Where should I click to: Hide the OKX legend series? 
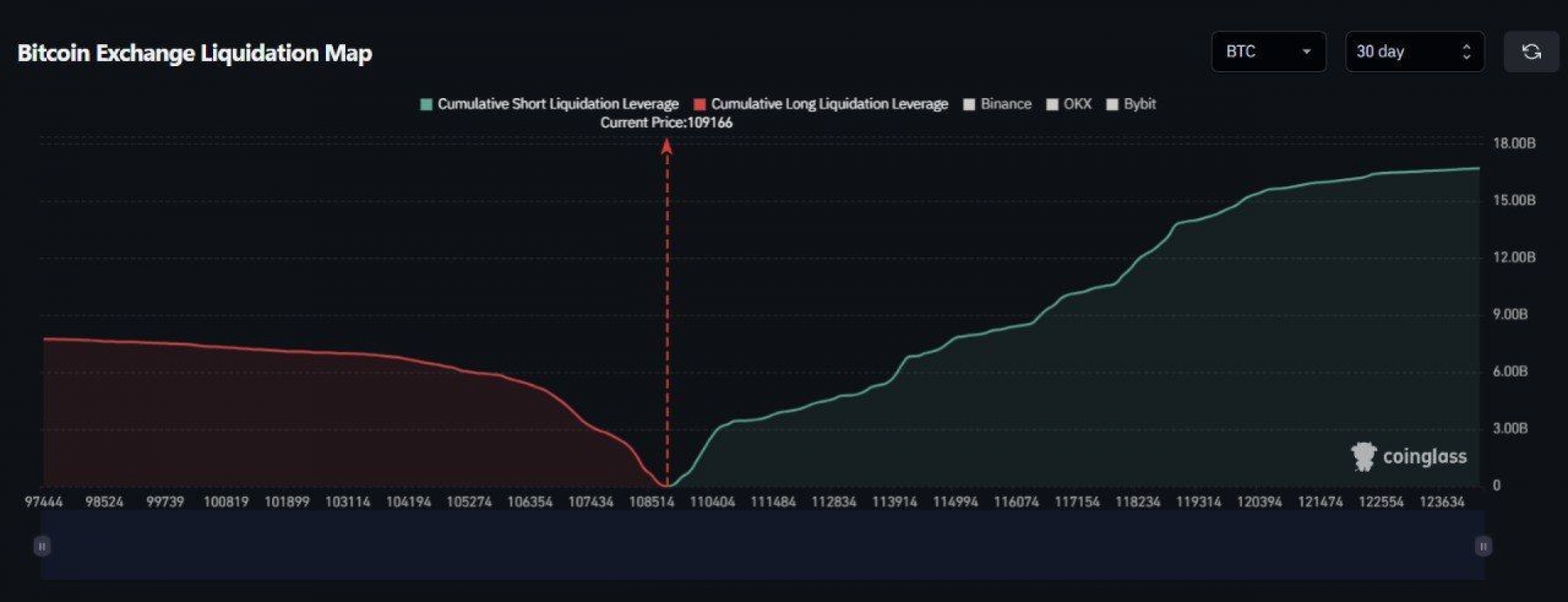point(1069,104)
